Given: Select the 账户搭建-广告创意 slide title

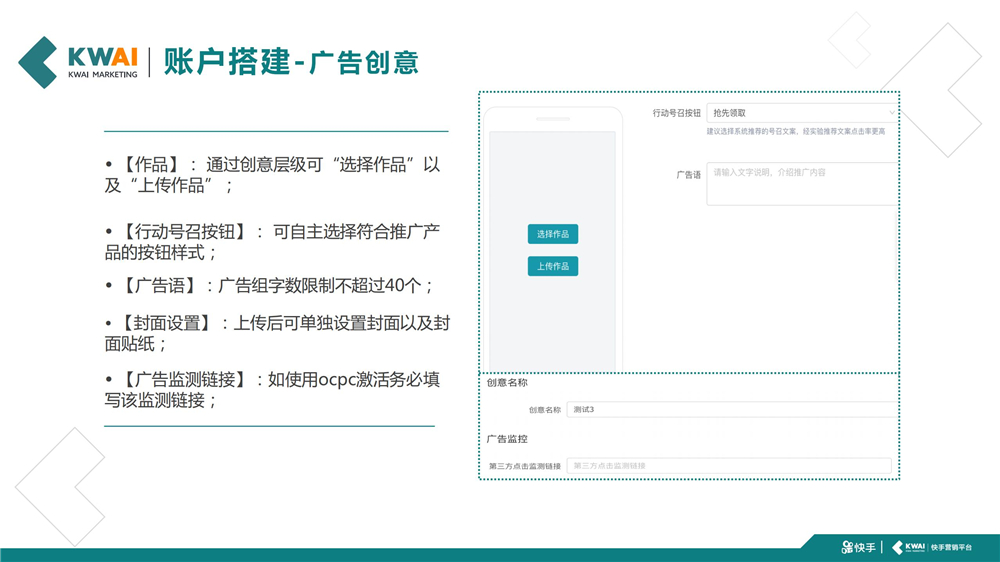Looking at the screenshot, I should (x=291, y=63).
